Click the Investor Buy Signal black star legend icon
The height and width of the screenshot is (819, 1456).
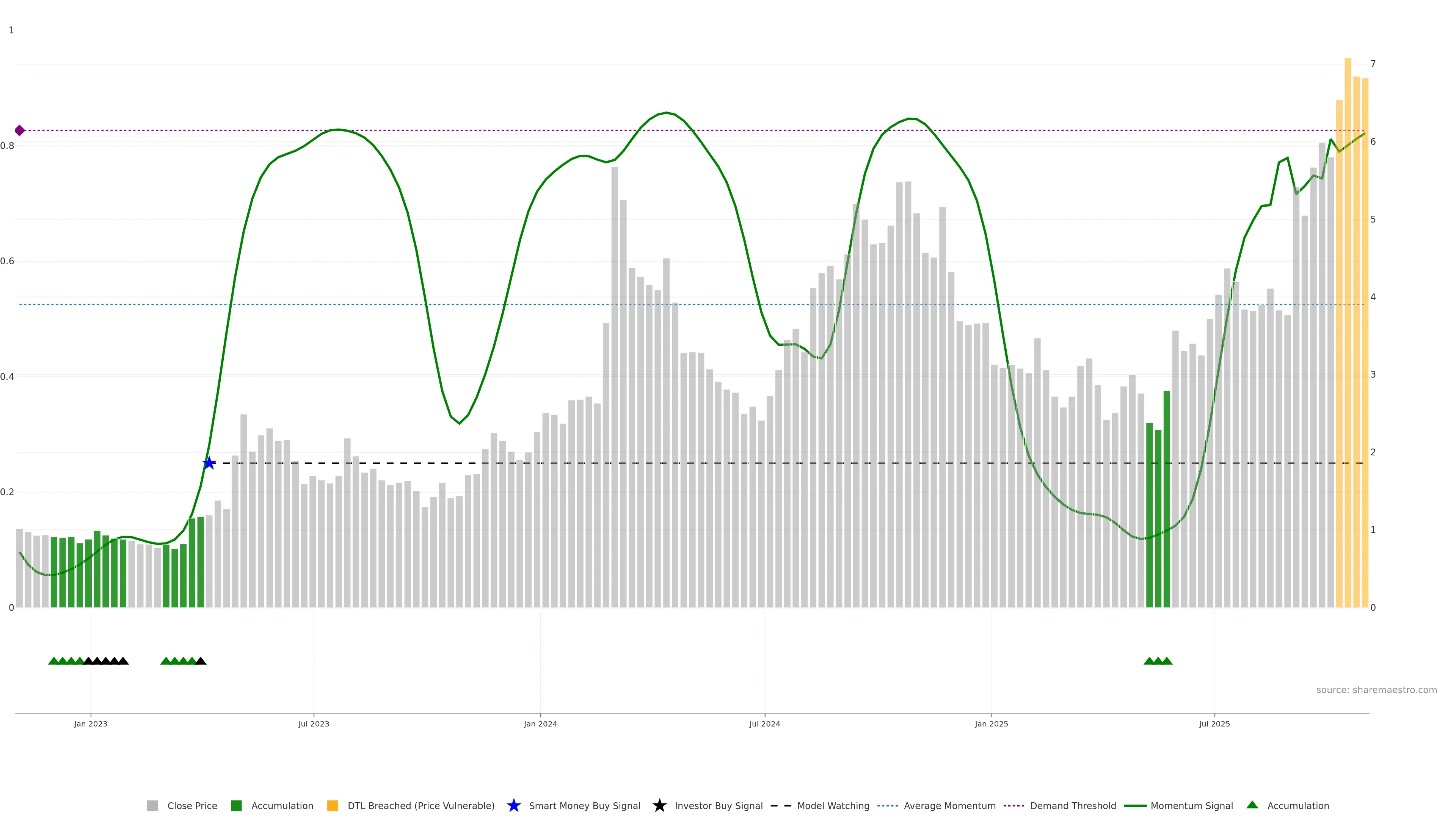(x=660, y=805)
